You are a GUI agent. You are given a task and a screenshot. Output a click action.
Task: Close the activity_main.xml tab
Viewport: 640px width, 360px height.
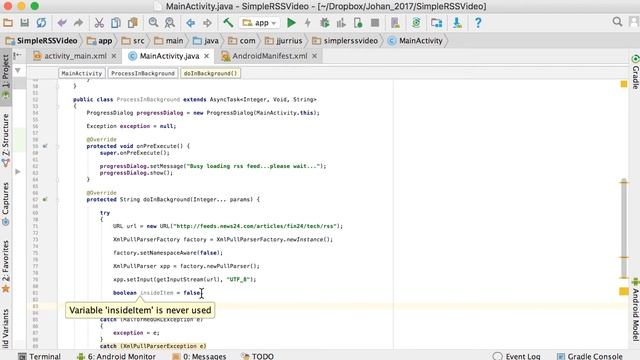coord(114,56)
